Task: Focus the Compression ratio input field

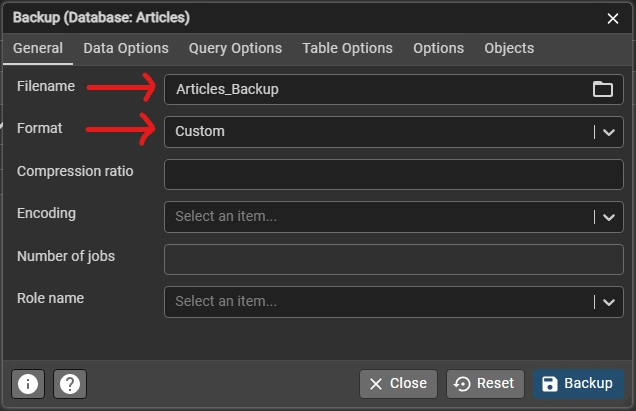Action: 393,174
